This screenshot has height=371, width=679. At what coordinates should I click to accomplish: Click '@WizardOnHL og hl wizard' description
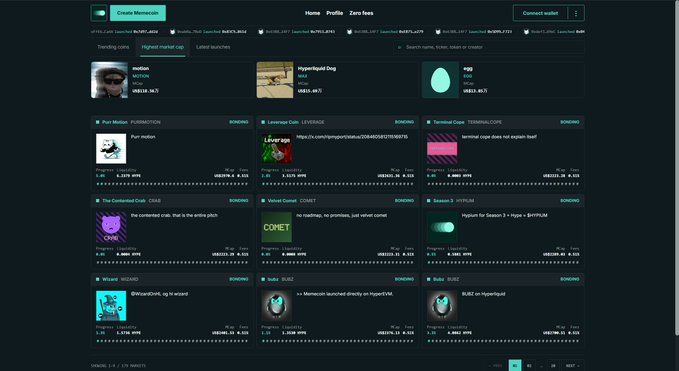pos(159,294)
